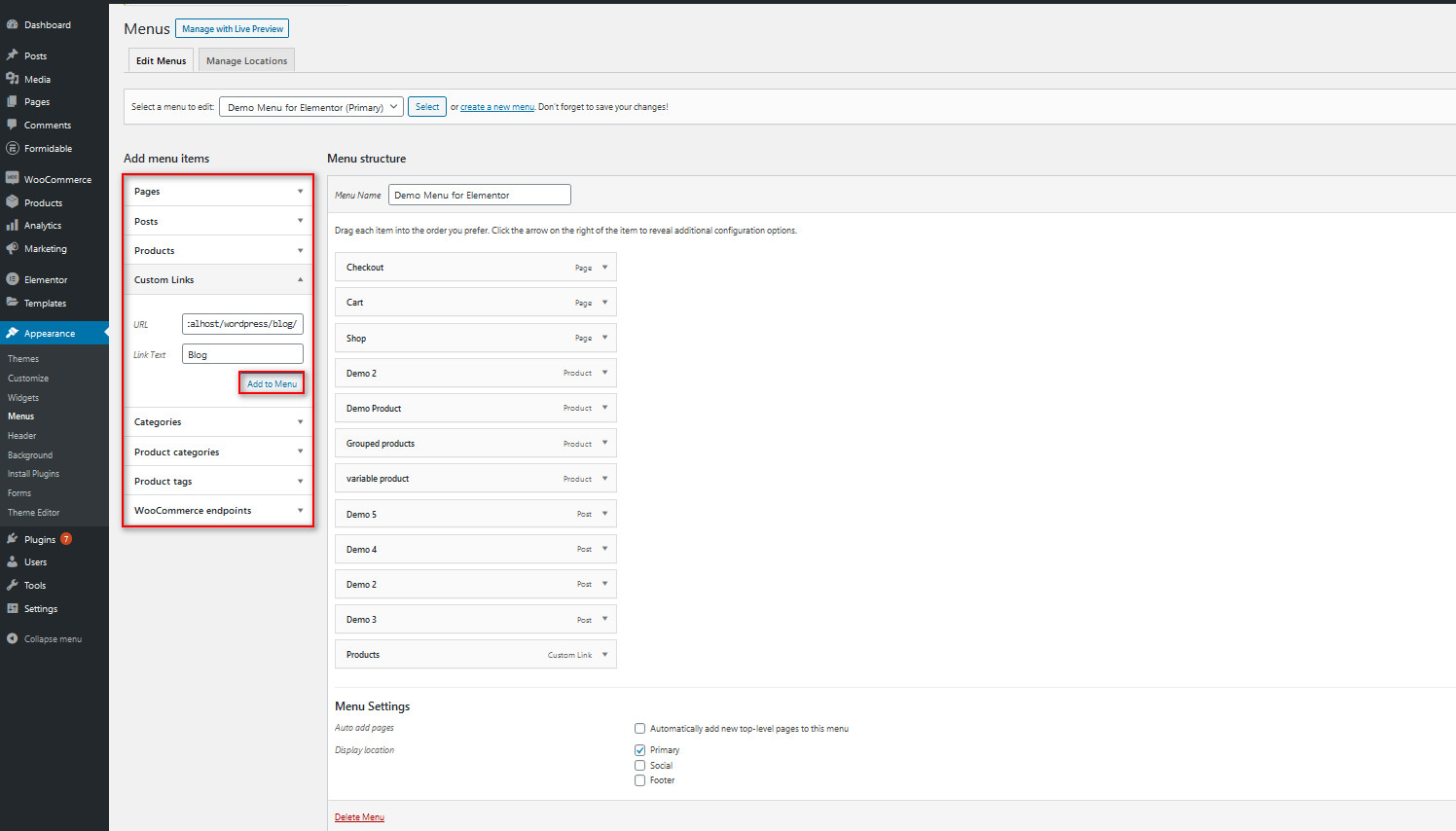Click the WooCommerce icon

[13, 179]
